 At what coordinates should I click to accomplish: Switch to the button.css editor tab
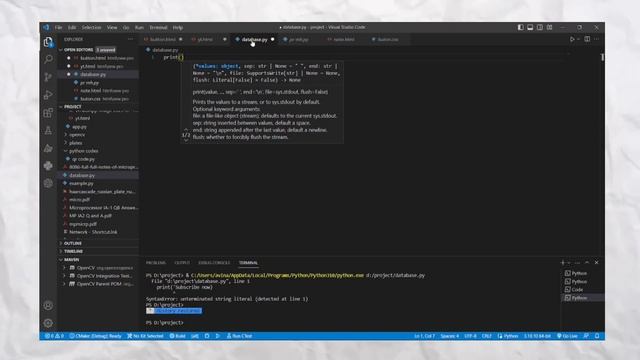pos(388,40)
